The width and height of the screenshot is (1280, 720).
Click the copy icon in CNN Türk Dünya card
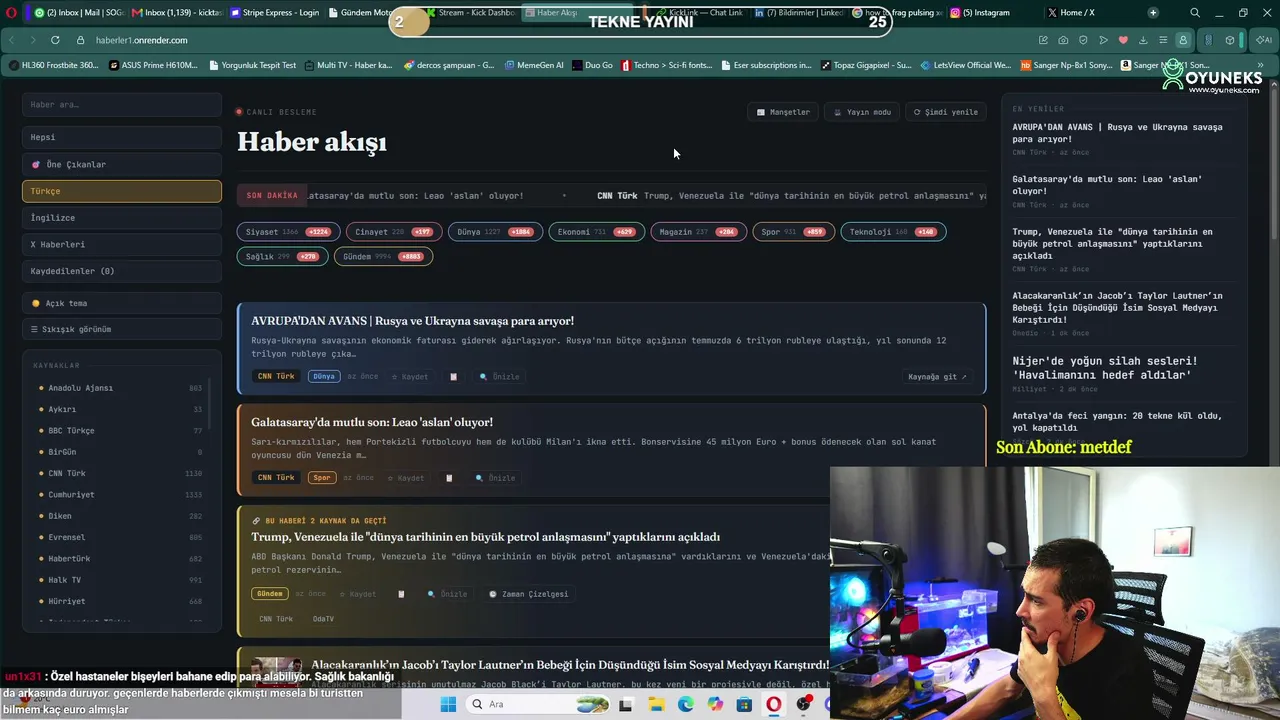pyautogui.click(x=453, y=377)
